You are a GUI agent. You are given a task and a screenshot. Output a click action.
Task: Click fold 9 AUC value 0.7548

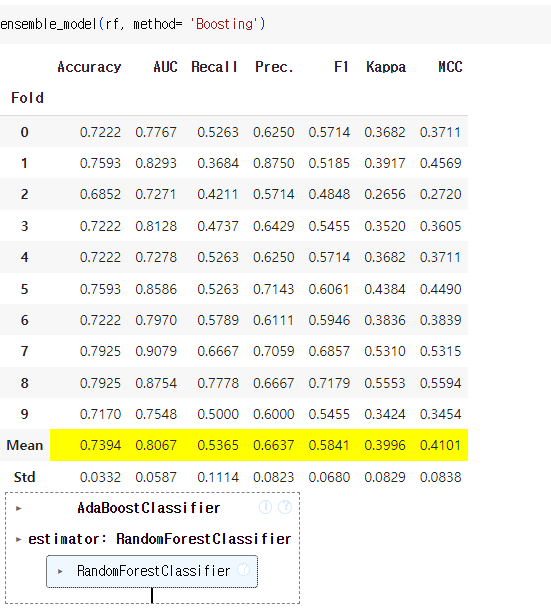[x=156, y=414]
